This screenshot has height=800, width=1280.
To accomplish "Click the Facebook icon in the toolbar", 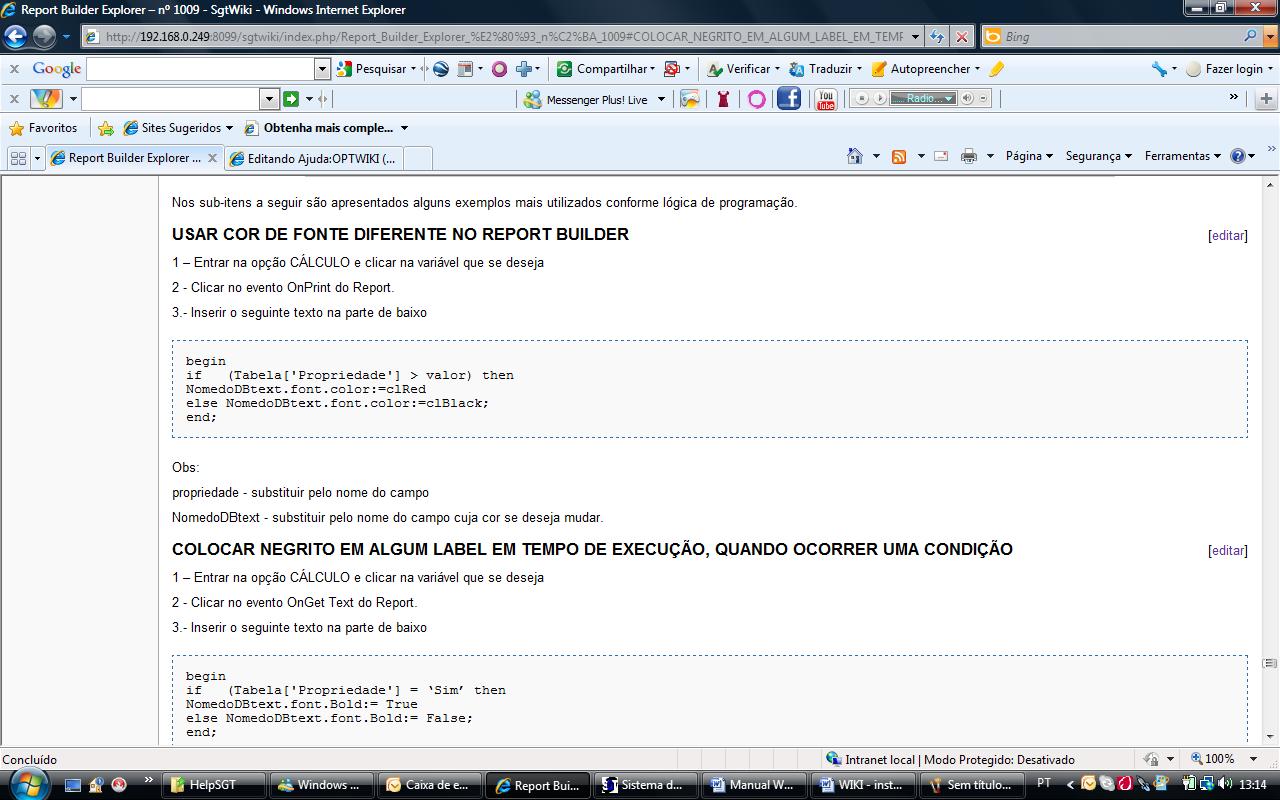I will point(789,99).
